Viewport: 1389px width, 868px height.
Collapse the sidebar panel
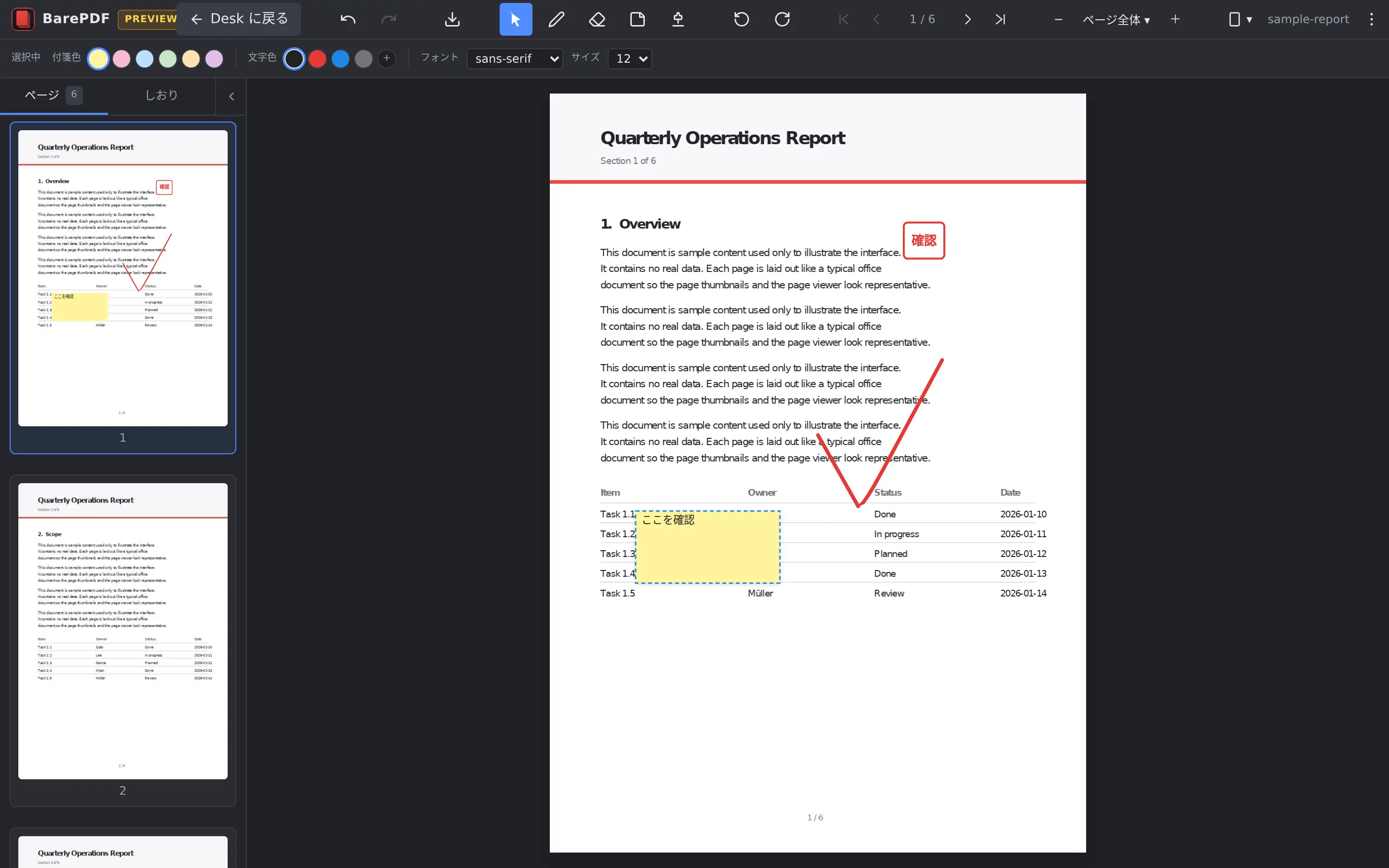coord(231,96)
